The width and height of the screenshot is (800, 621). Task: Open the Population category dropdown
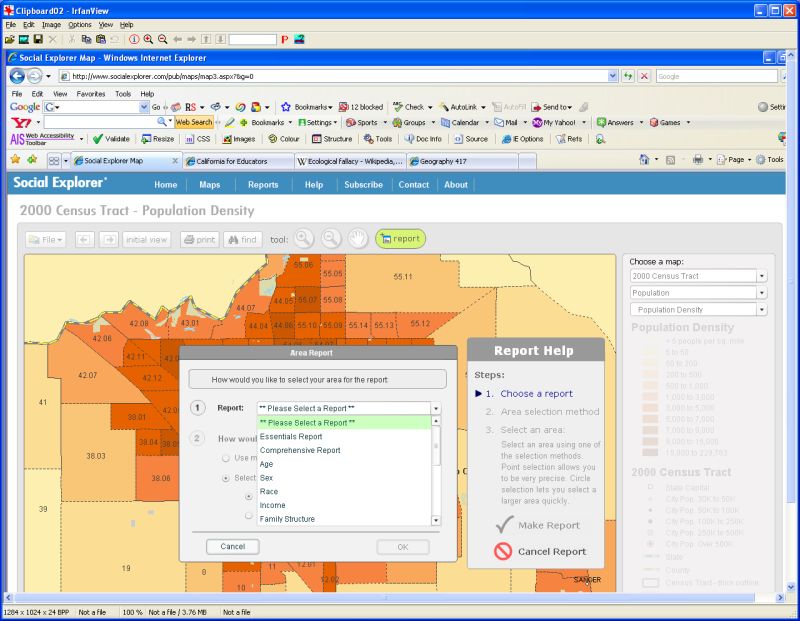(762, 293)
